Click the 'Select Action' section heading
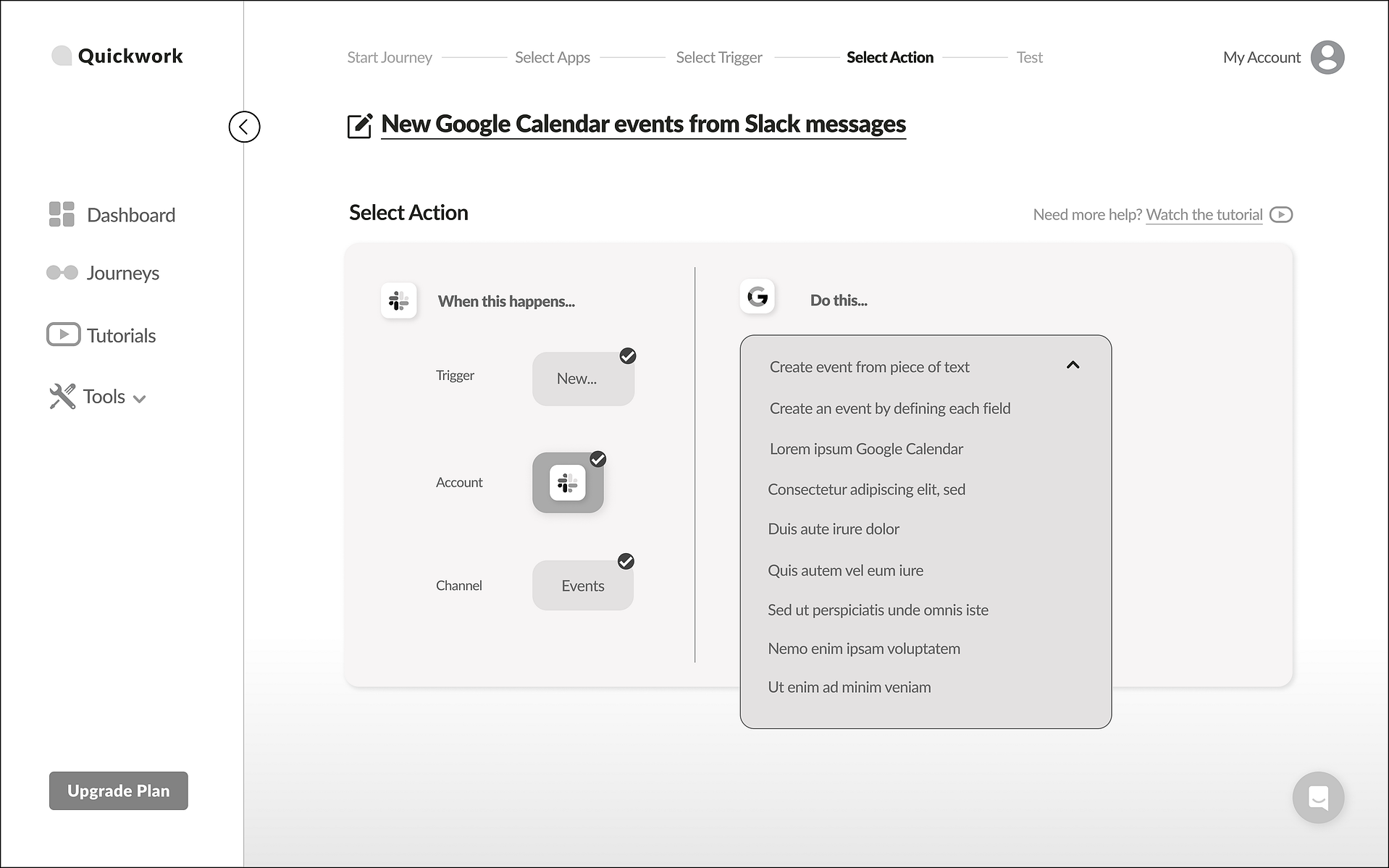Screen dimensions: 1389x868 (408, 213)
